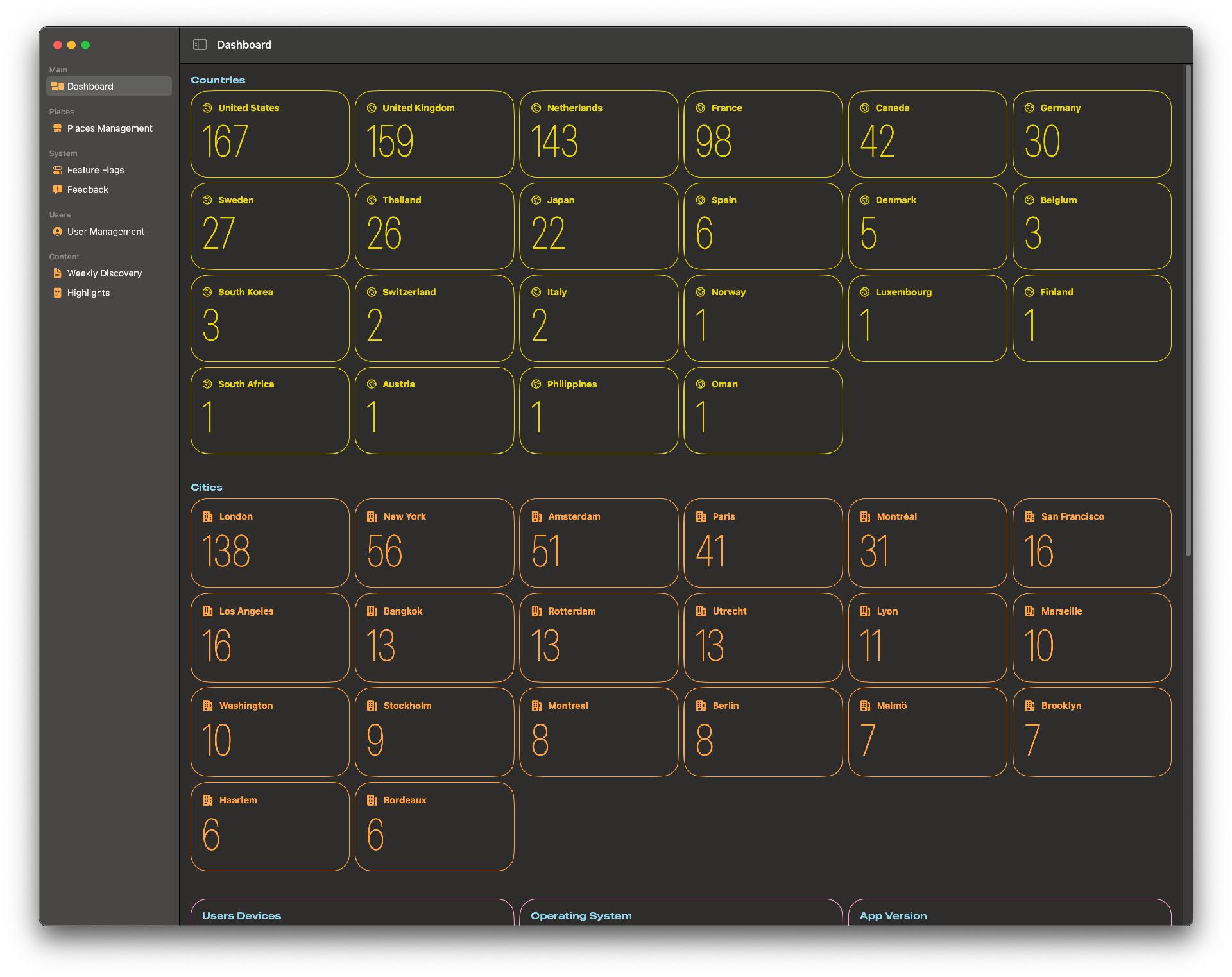The image size is (1232, 977).
Task: Click the Feature Flags sidebar icon
Action: pos(57,170)
